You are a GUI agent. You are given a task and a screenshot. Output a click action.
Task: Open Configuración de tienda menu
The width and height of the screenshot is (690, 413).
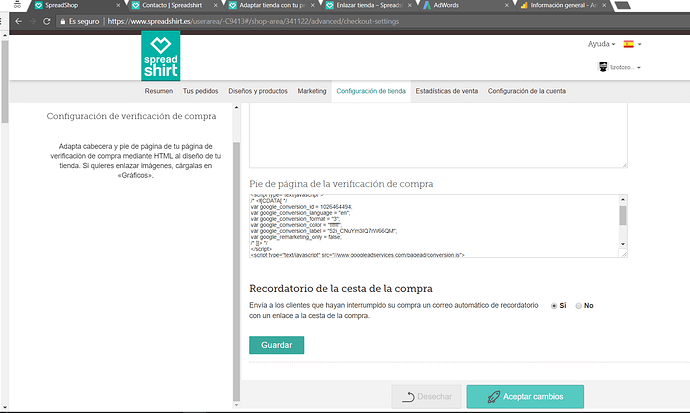point(371,91)
